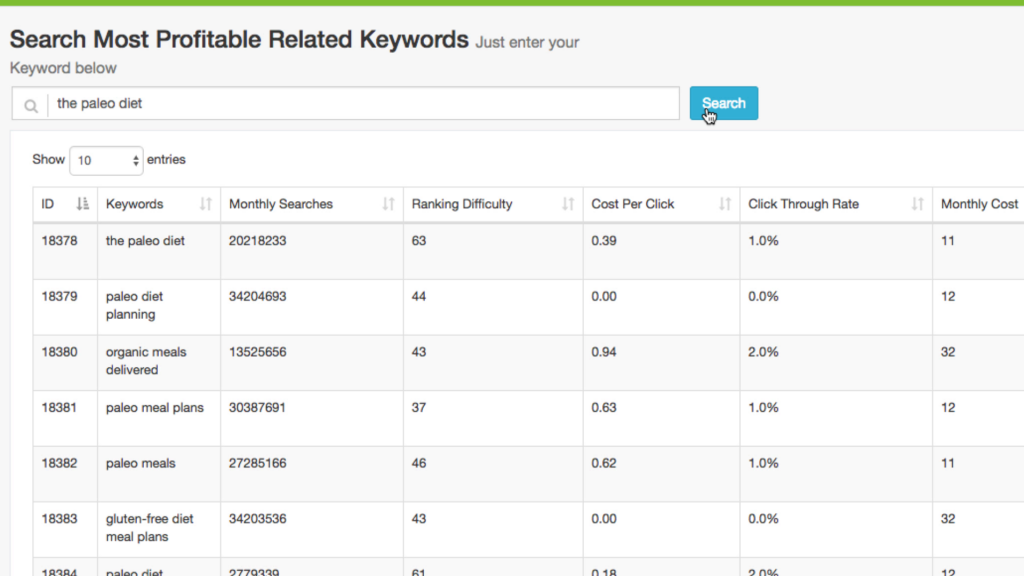Click the Search Most Profitable heading
Image resolution: width=1024 pixels, height=576 pixels.
pos(239,40)
